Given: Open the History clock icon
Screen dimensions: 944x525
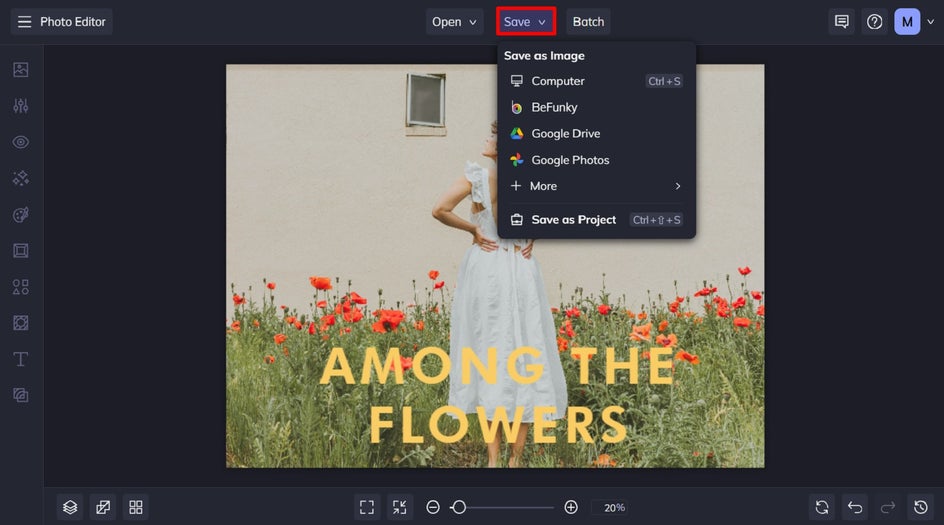Looking at the screenshot, I should point(921,507).
